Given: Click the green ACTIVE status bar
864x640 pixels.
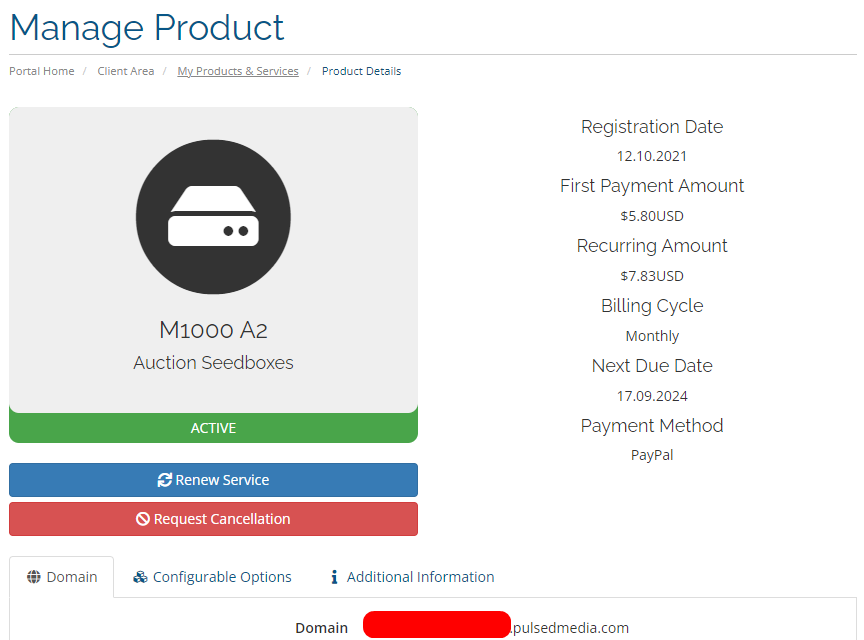Looking at the screenshot, I should tap(213, 428).
